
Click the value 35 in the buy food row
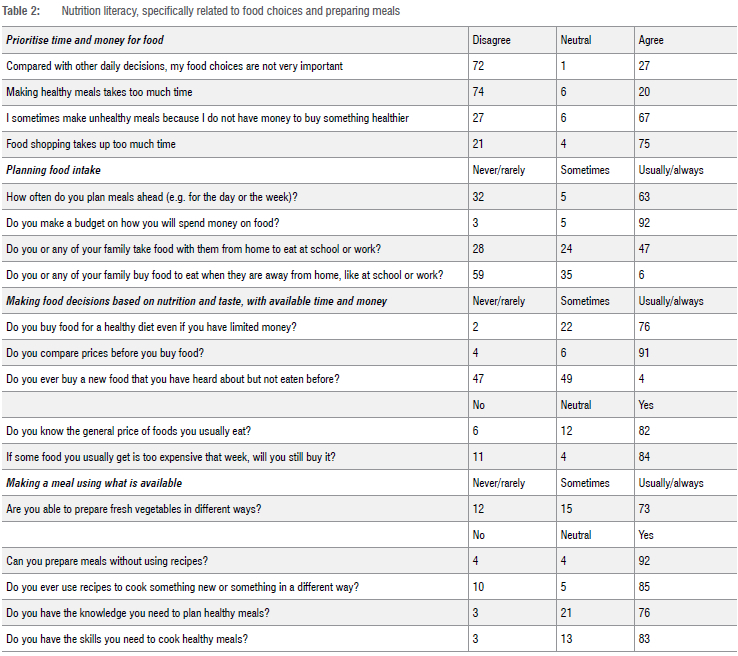[567, 274]
